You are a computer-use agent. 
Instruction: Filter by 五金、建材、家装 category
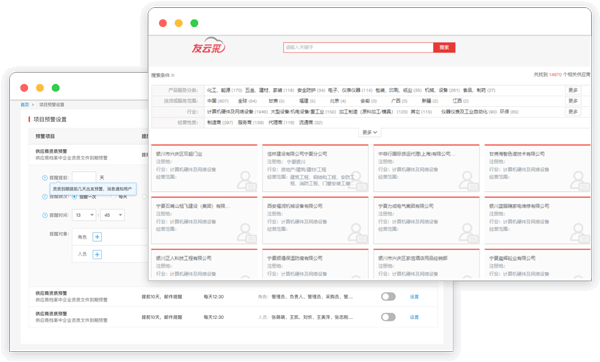[269, 90]
